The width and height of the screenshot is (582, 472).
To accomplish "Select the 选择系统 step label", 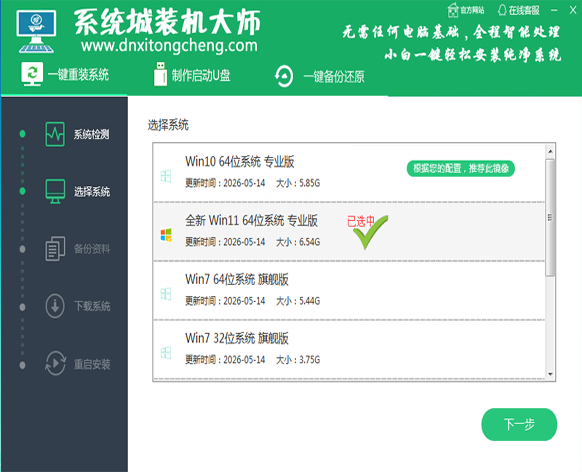I will (x=92, y=192).
